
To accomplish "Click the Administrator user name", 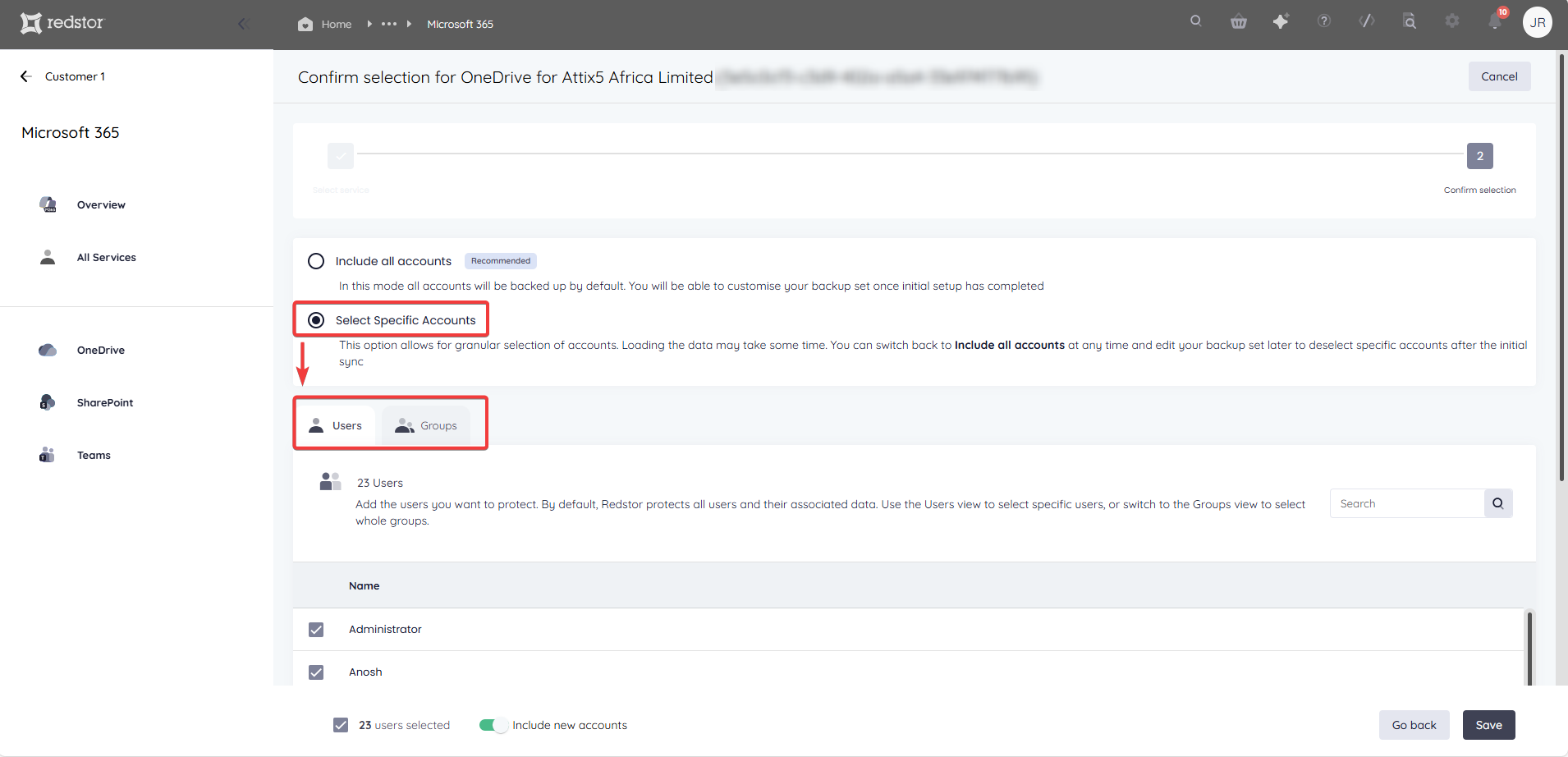I will pos(385,630).
